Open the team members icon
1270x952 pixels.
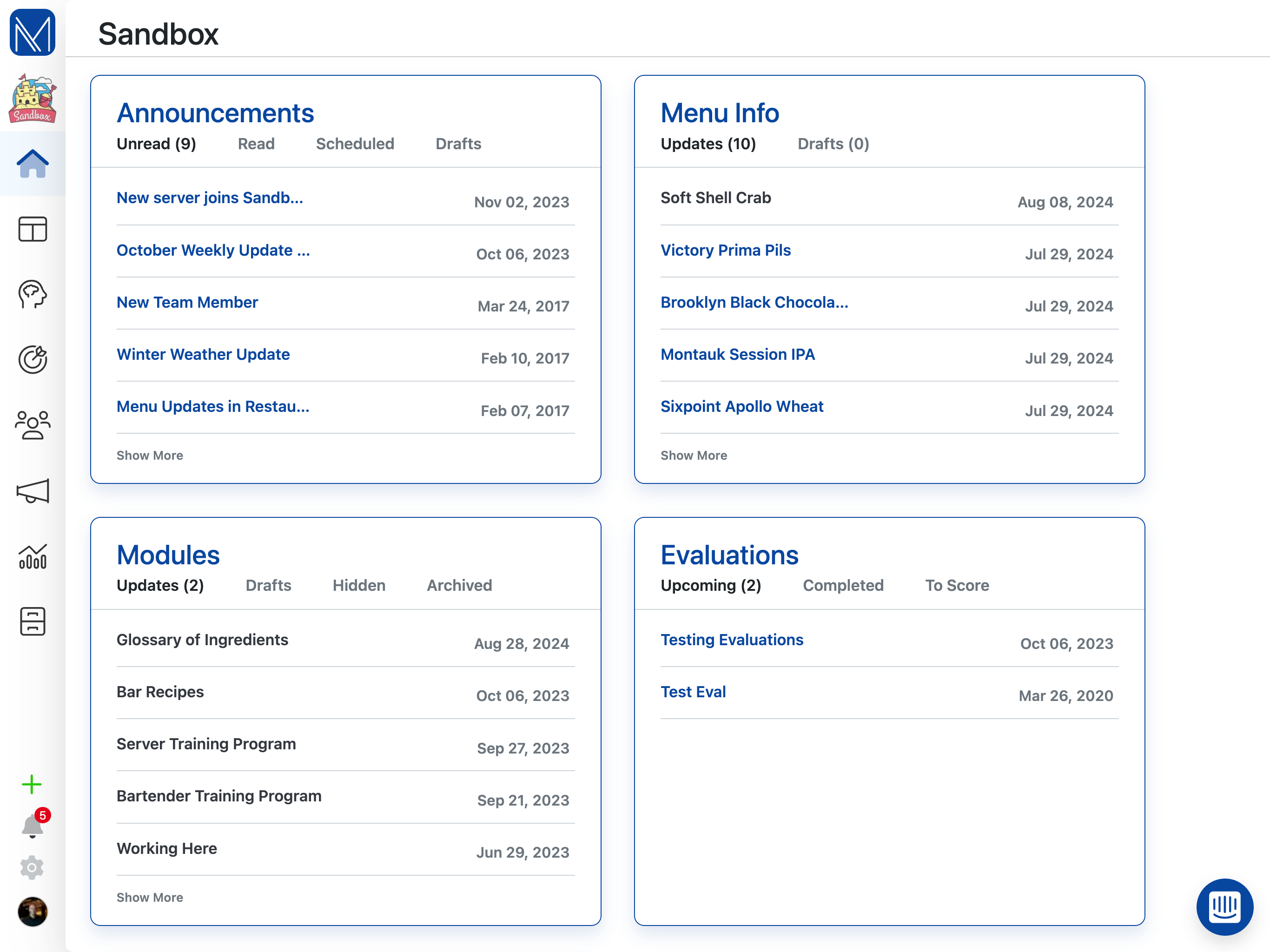pos(33,425)
